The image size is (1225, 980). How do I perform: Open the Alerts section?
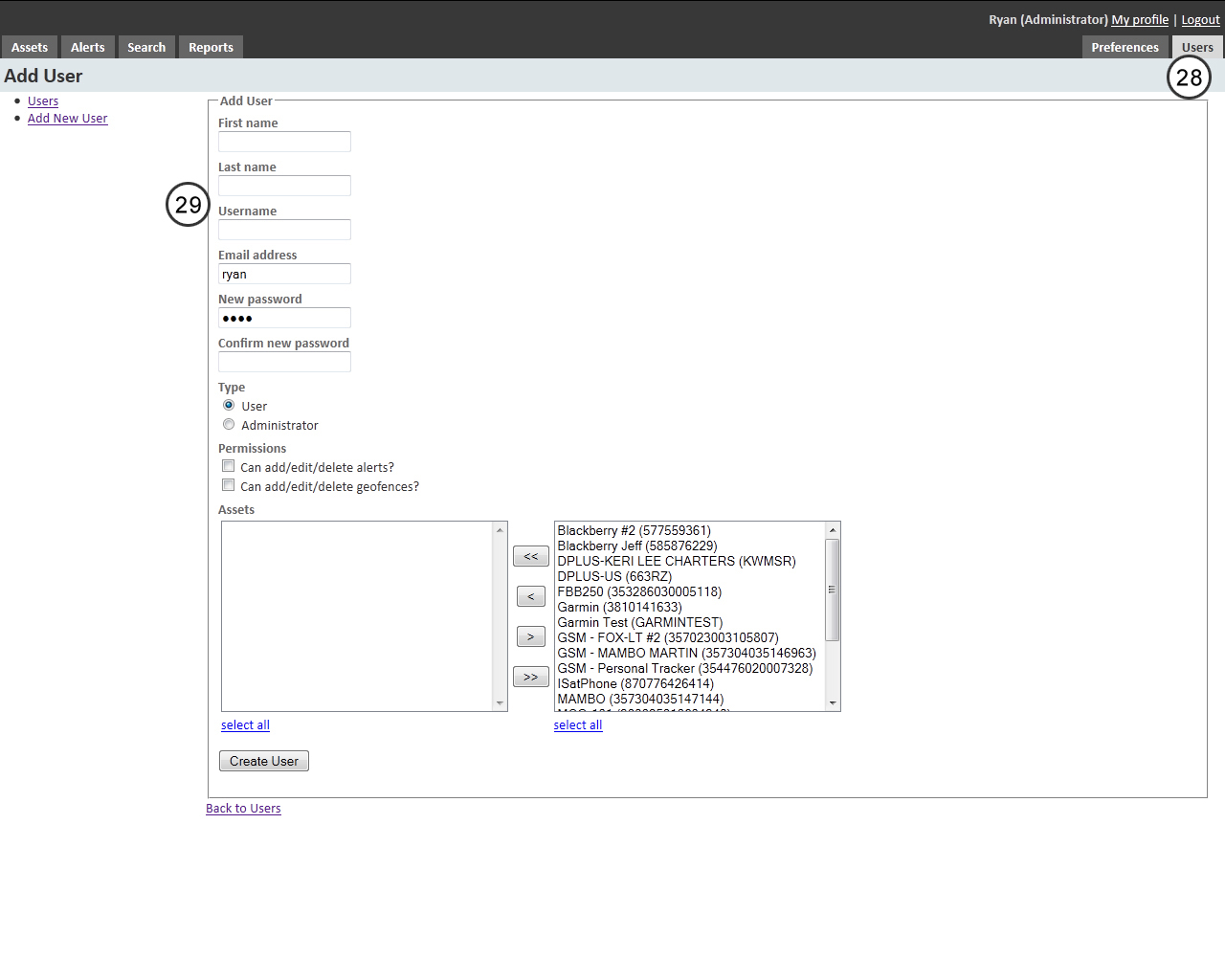[87, 46]
